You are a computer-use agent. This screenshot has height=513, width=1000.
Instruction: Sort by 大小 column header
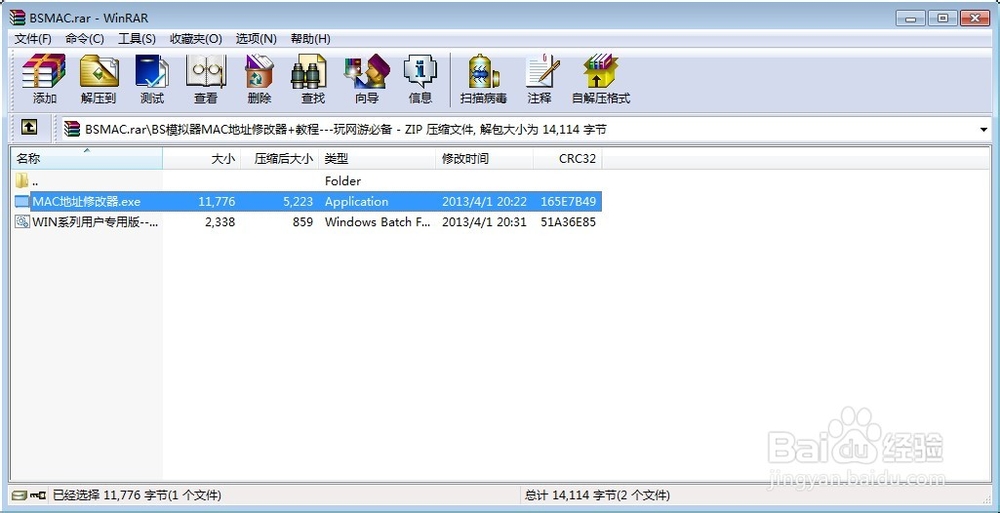click(x=202, y=158)
